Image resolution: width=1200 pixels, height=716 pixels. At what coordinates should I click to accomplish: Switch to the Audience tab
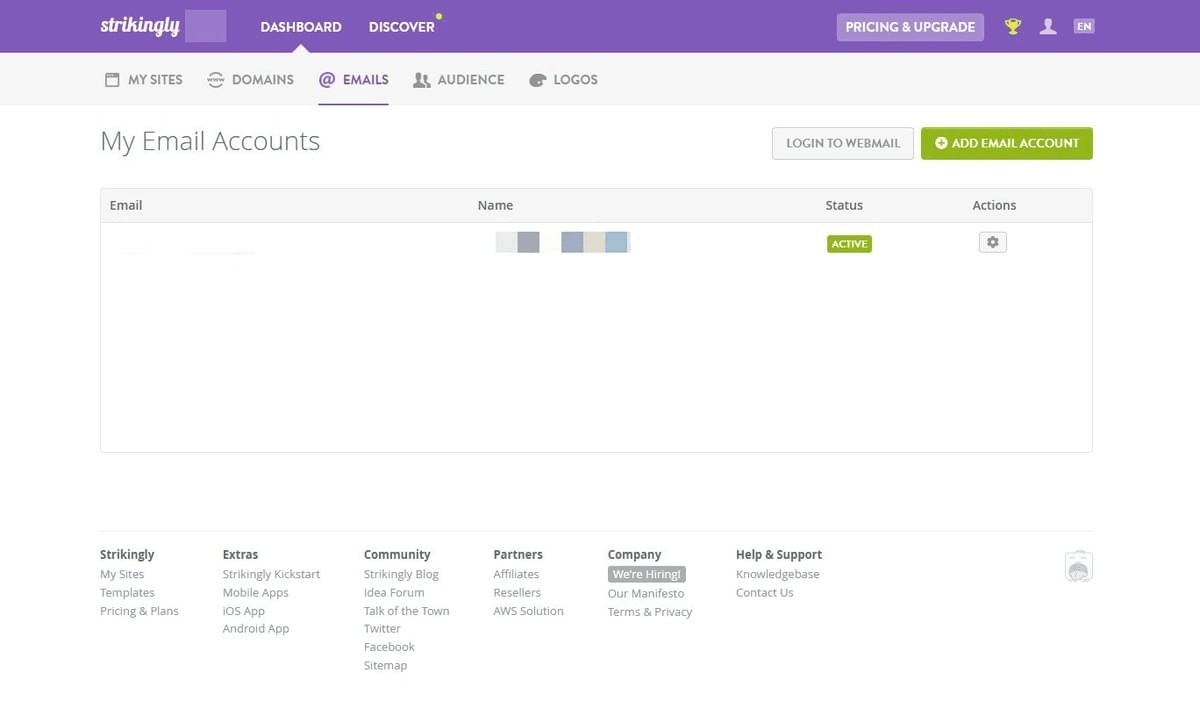[x=471, y=80]
